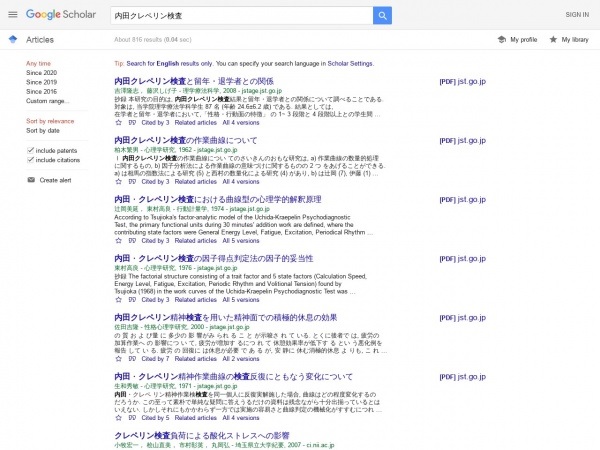Open the title クレペリン検査負荷による酸化ストレスへの影響
The width and height of the screenshot is (600, 450).
(x=202, y=435)
